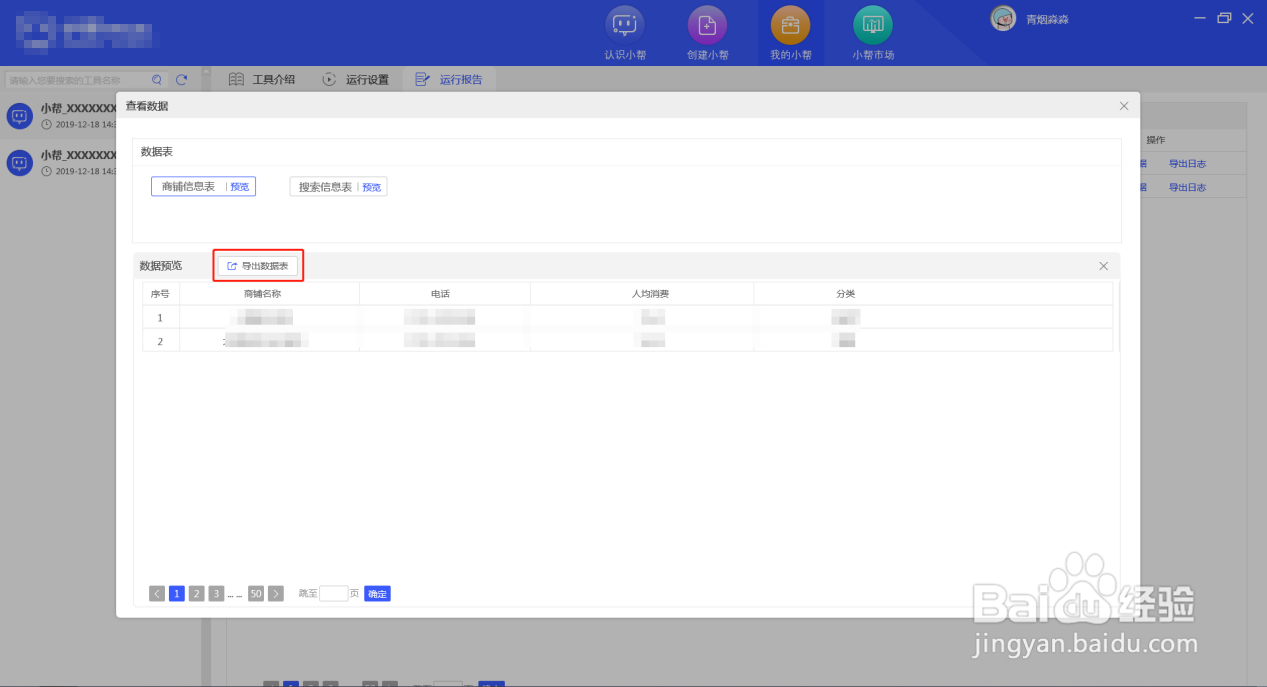The image size is (1267, 687).
Task: Click the 电话 column header
Action: pyautogui.click(x=440, y=294)
